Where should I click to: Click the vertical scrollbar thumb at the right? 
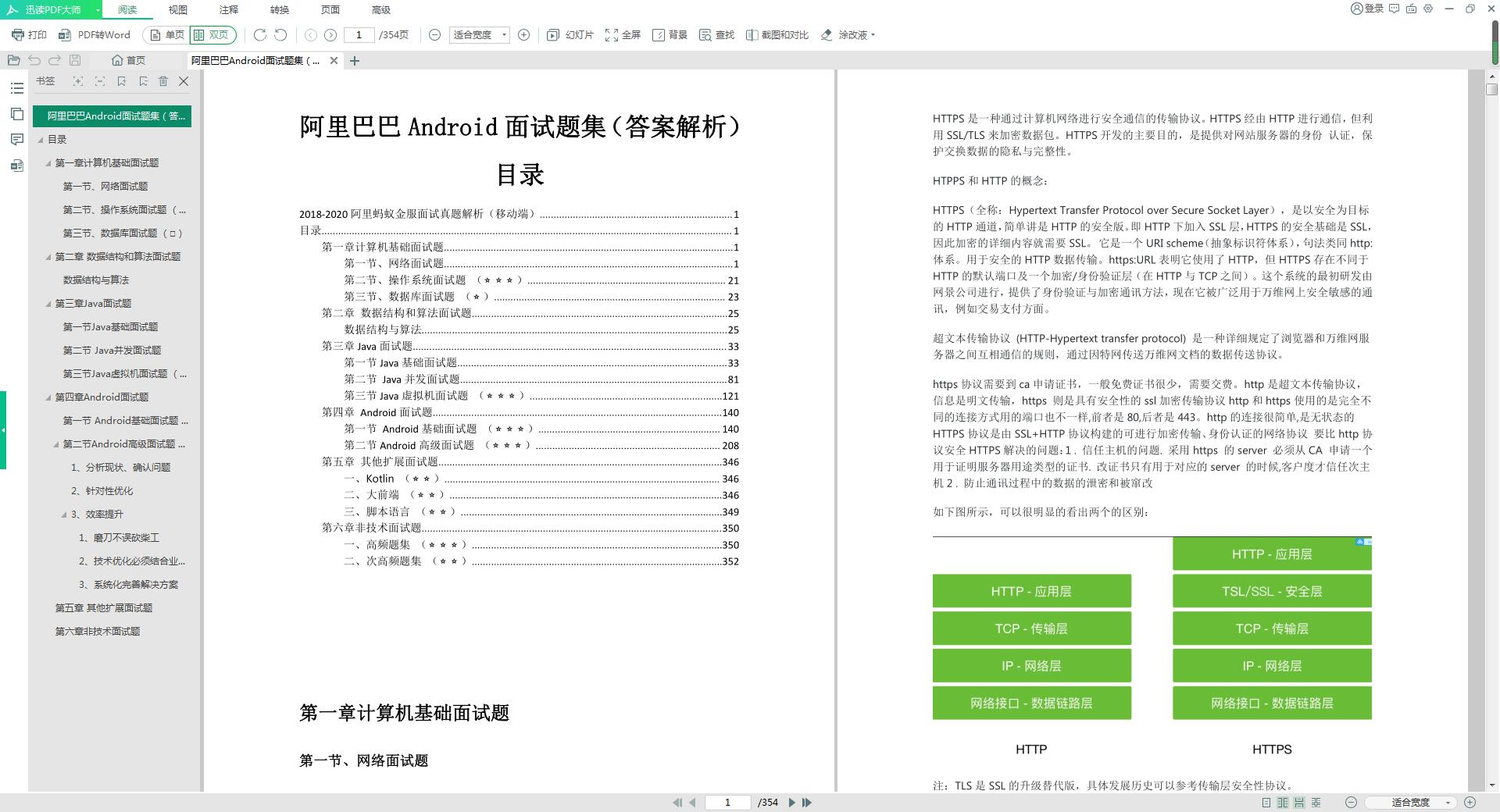click(x=1491, y=89)
